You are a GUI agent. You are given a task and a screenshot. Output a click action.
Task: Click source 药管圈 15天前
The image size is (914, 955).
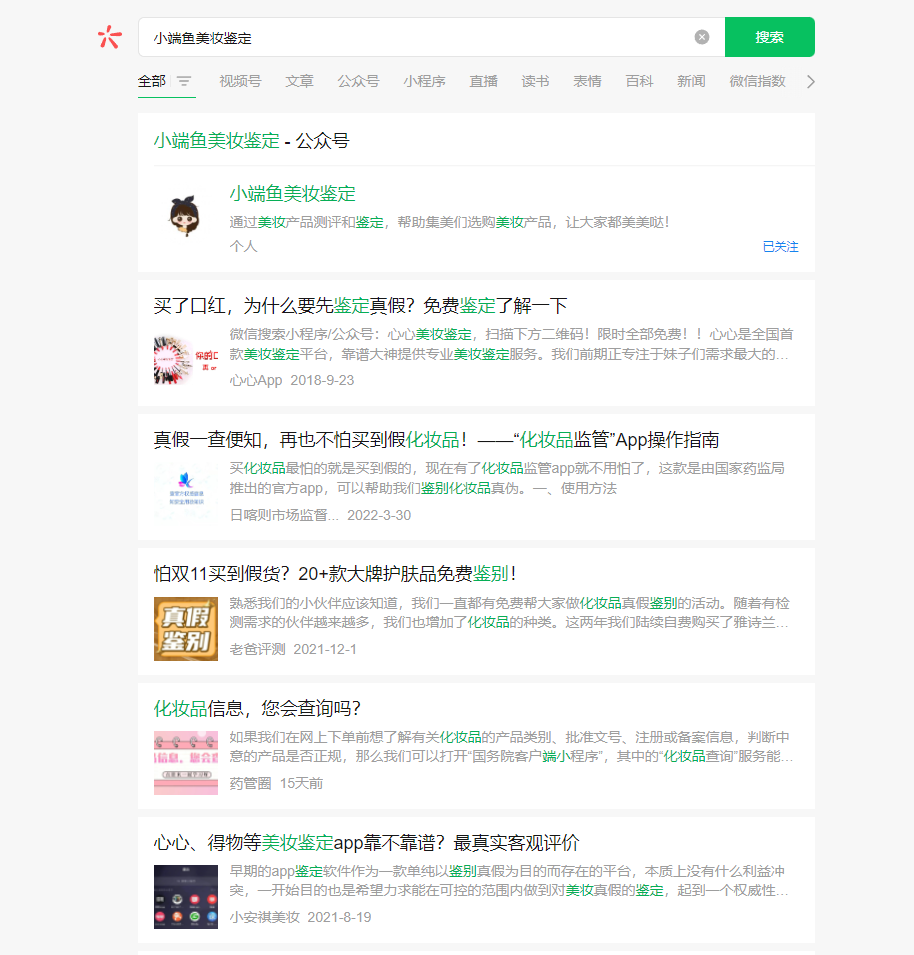276,783
